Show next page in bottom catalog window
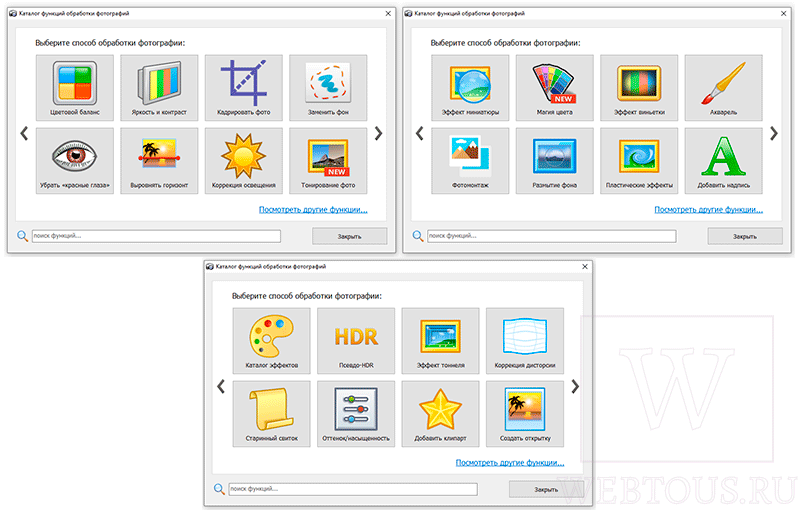Viewport: 800px width, 510px height. click(x=575, y=387)
